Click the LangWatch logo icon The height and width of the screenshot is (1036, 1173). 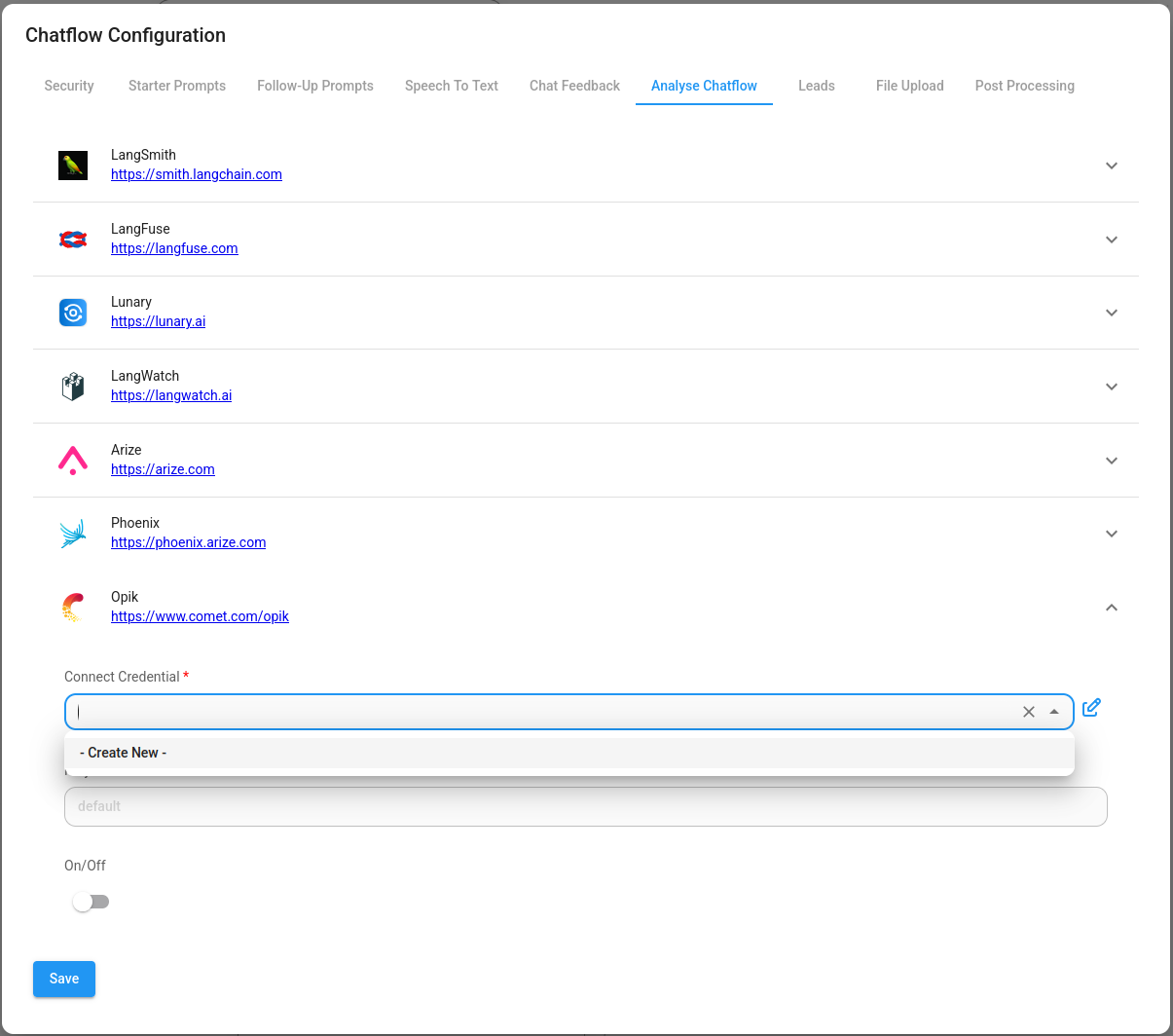72,386
